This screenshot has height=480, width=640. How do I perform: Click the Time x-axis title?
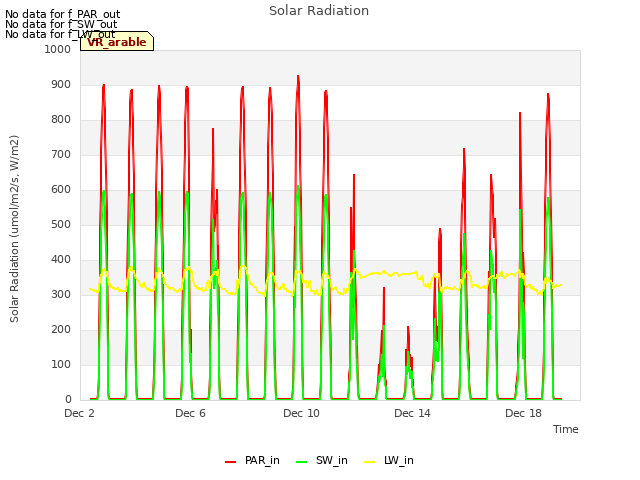[x=566, y=429]
